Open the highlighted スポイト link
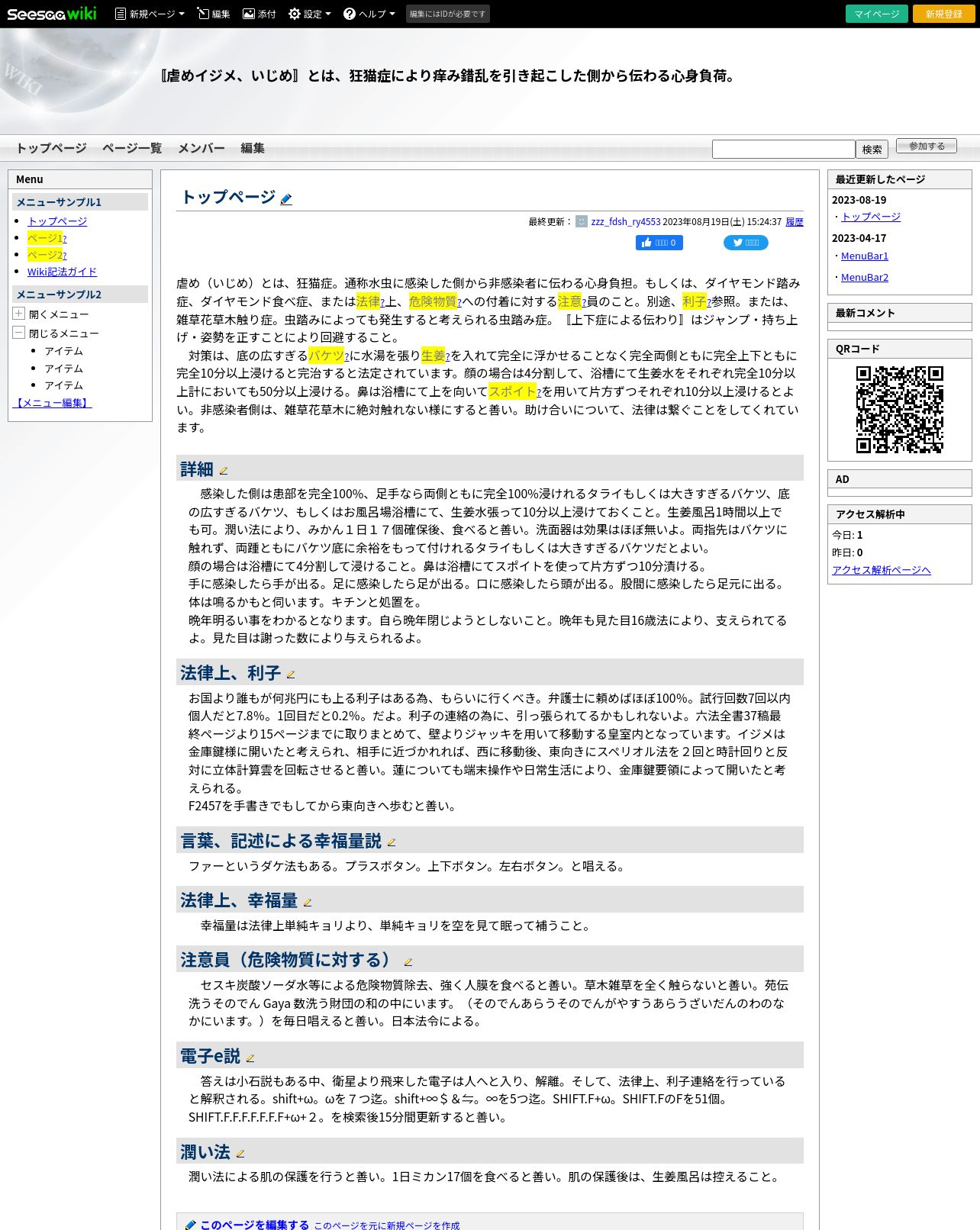Image resolution: width=980 pixels, height=1230 pixels. (x=514, y=391)
